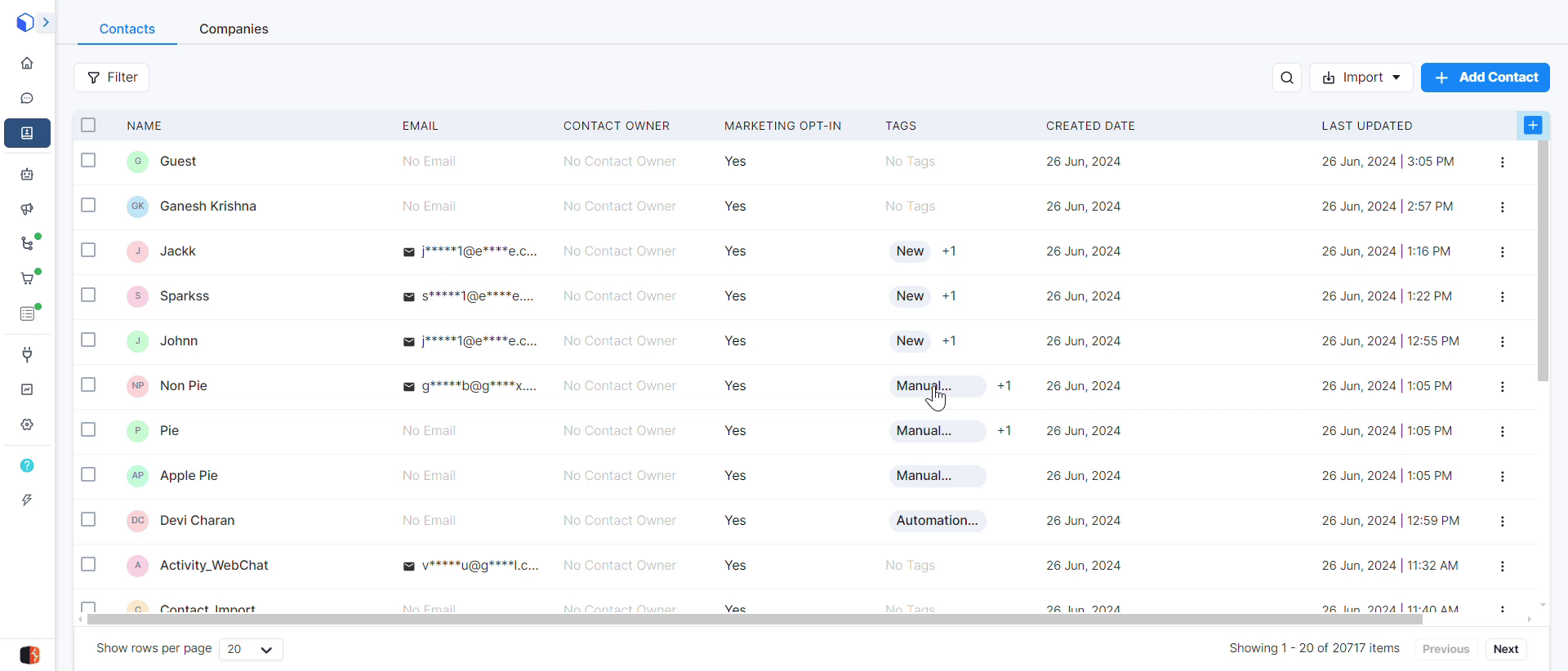This screenshot has width=1568, height=671.
Task: Open the campaigns megaphone icon
Action: [27, 209]
